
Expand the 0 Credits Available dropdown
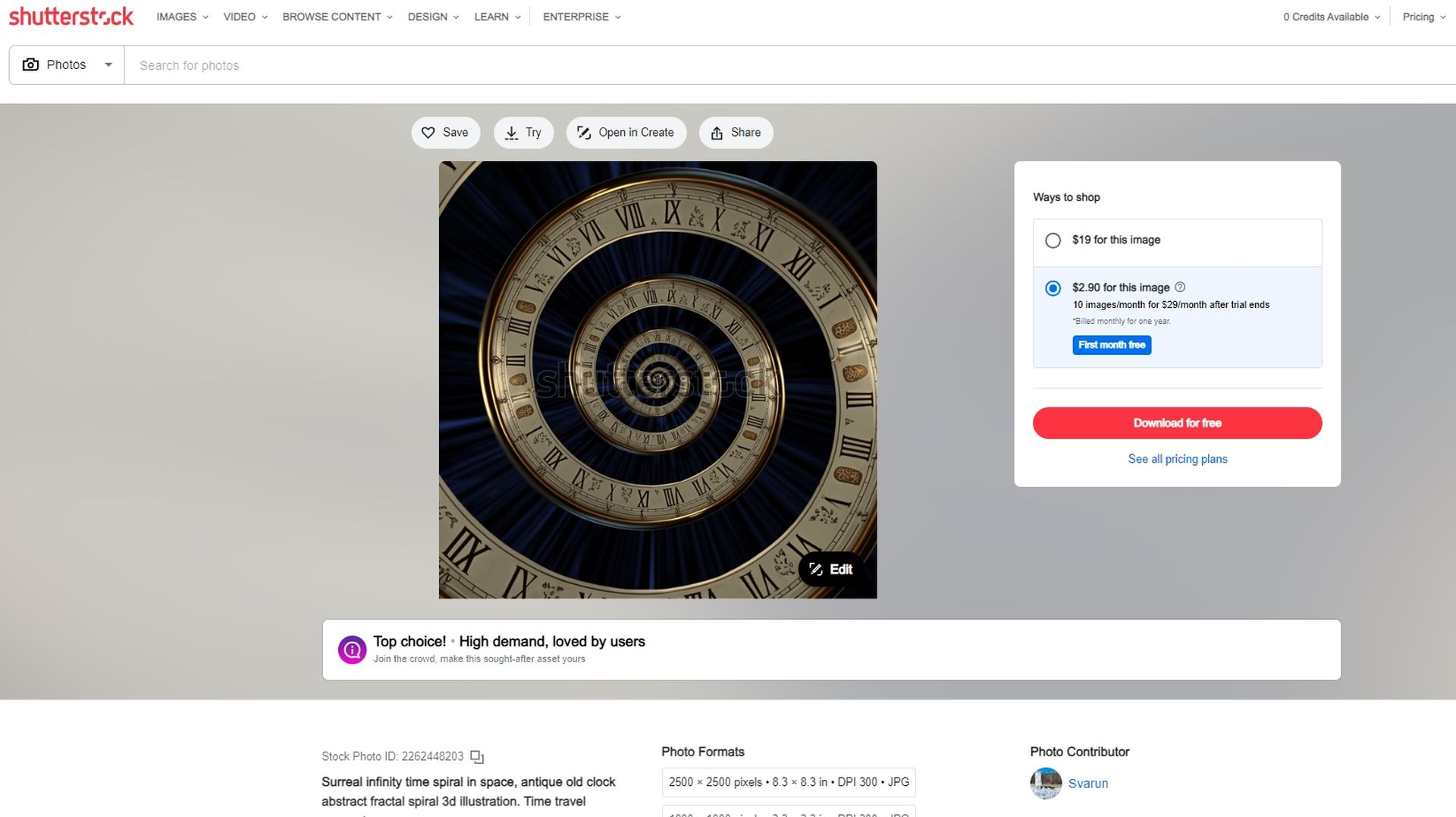(x=1332, y=17)
